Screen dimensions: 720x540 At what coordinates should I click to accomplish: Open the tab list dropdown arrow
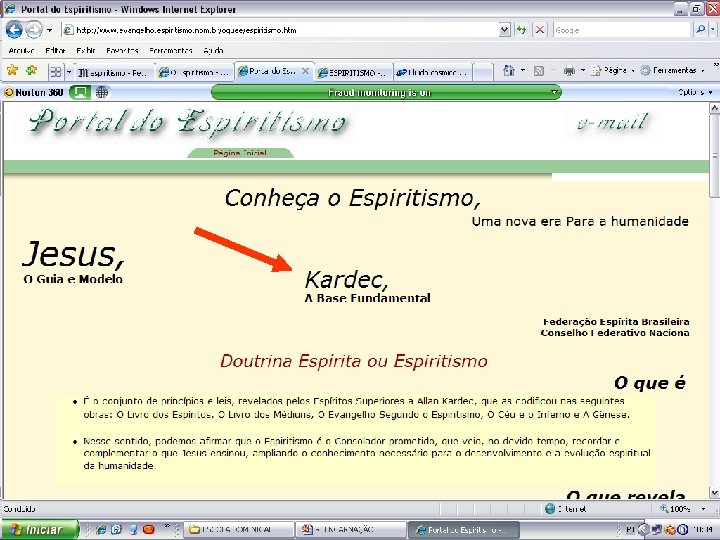coord(69,72)
